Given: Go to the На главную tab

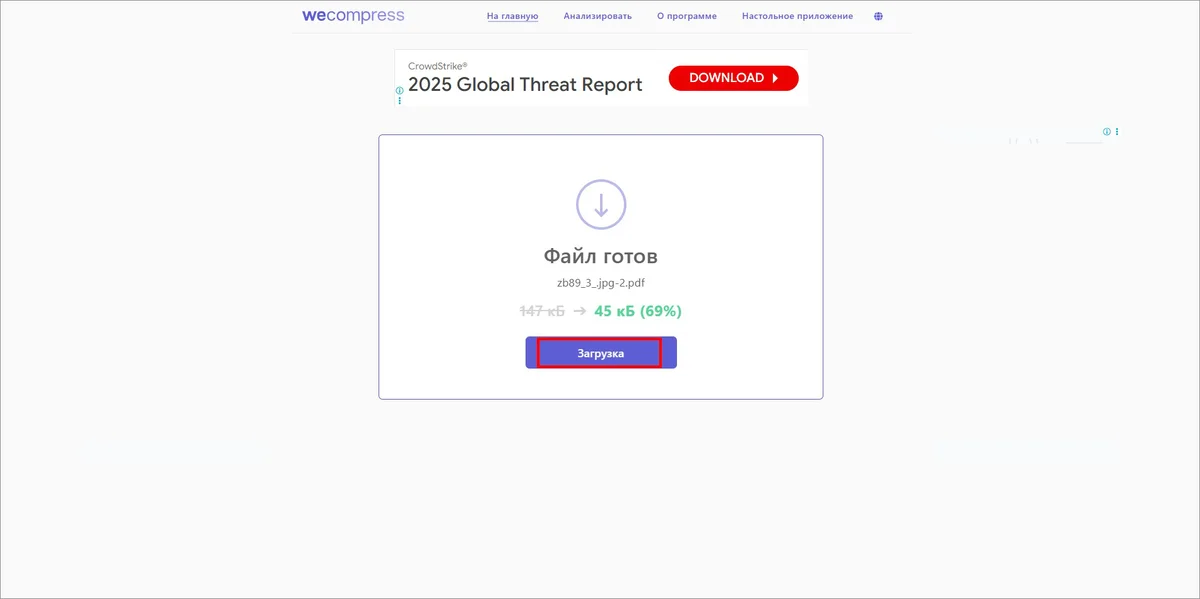Looking at the screenshot, I should (x=513, y=17).
